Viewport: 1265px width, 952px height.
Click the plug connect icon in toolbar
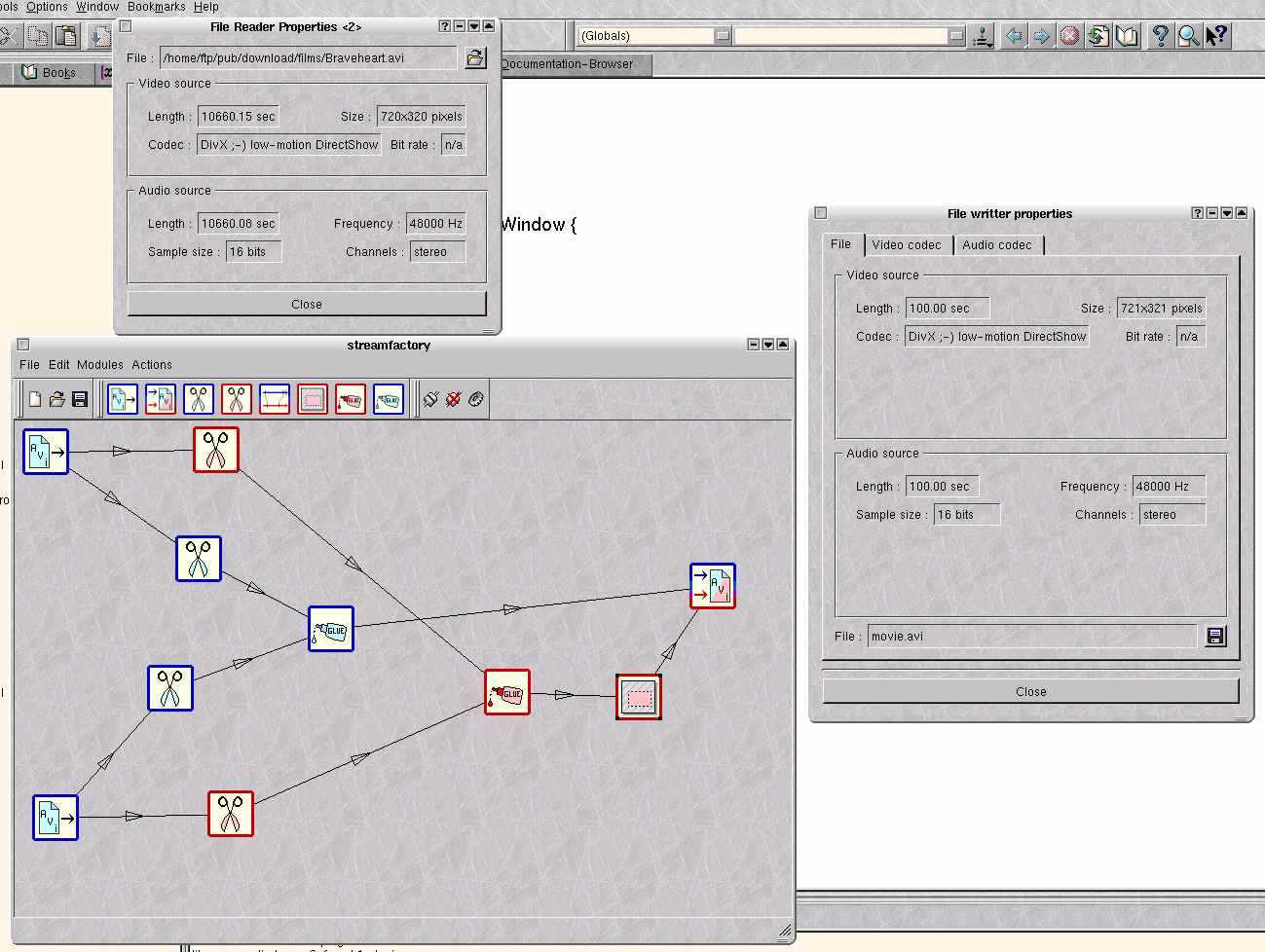point(431,399)
